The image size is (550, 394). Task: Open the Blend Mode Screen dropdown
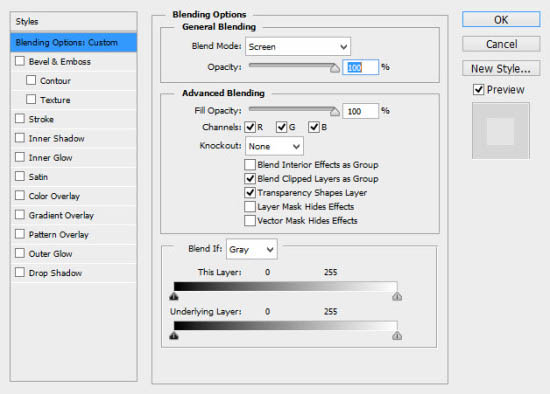298,47
